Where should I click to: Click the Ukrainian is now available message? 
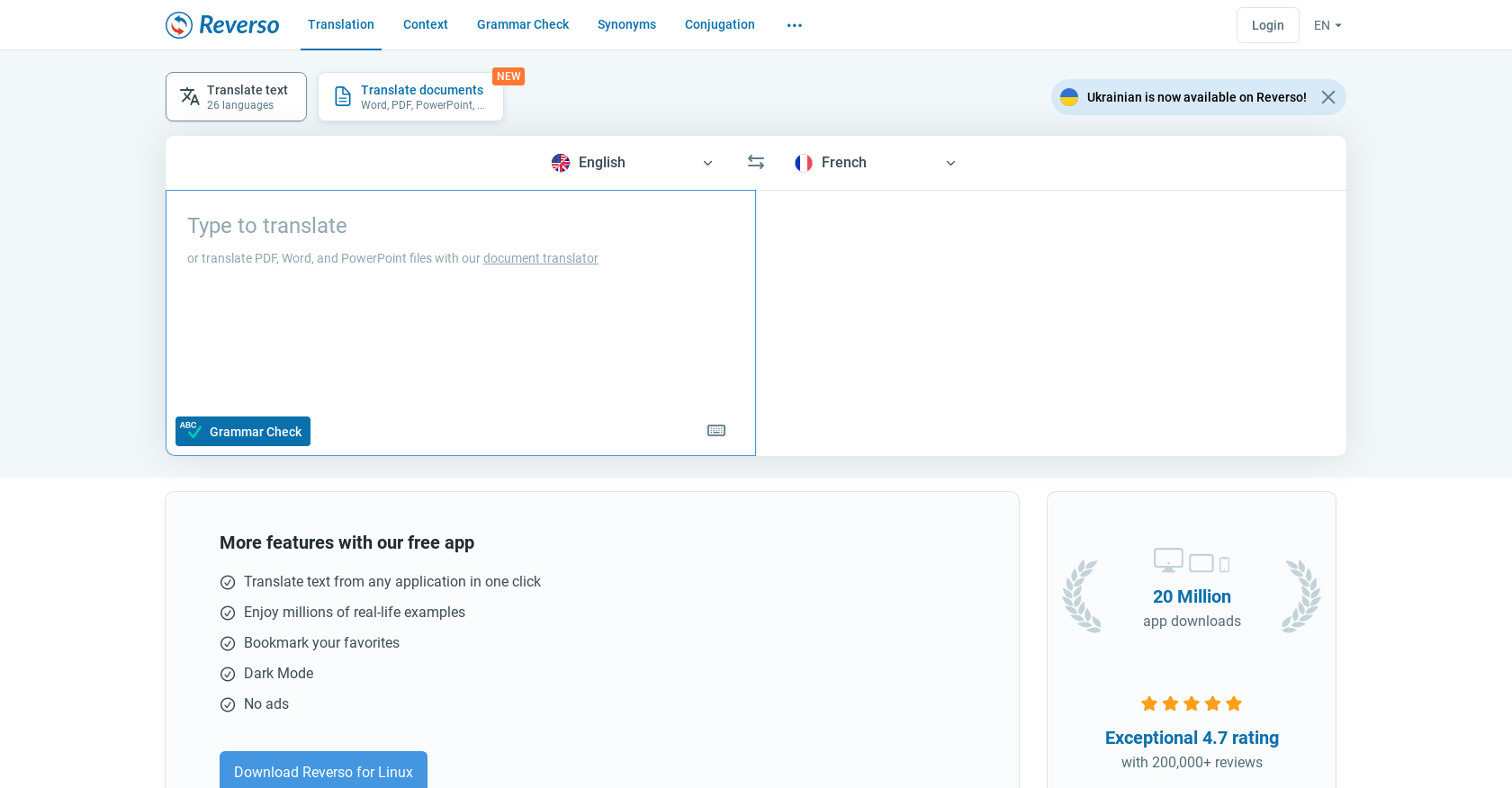[x=1197, y=97]
